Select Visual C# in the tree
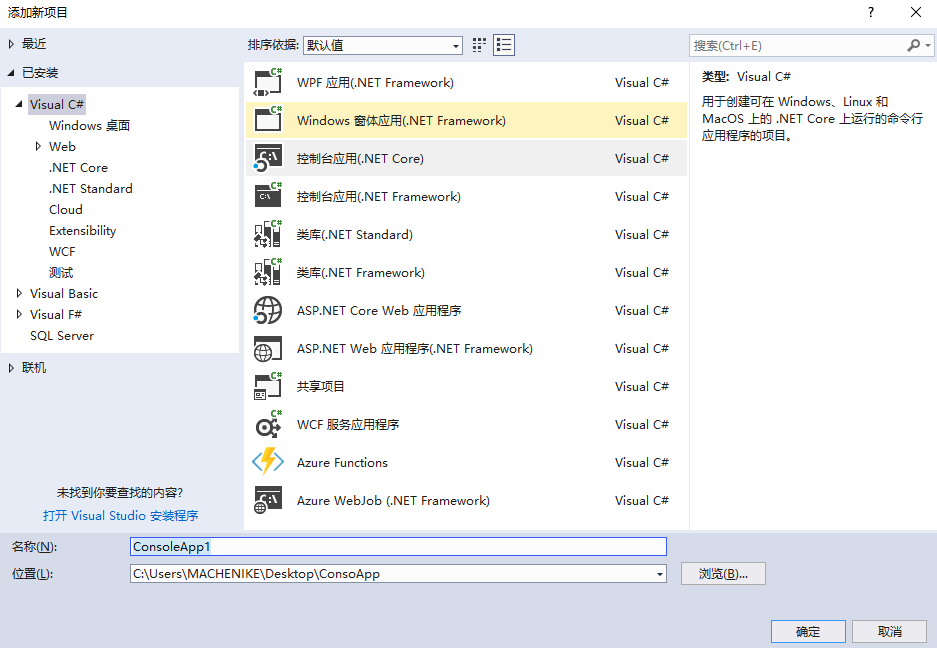Viewport: 937px width, 648px height. (57, 105)
